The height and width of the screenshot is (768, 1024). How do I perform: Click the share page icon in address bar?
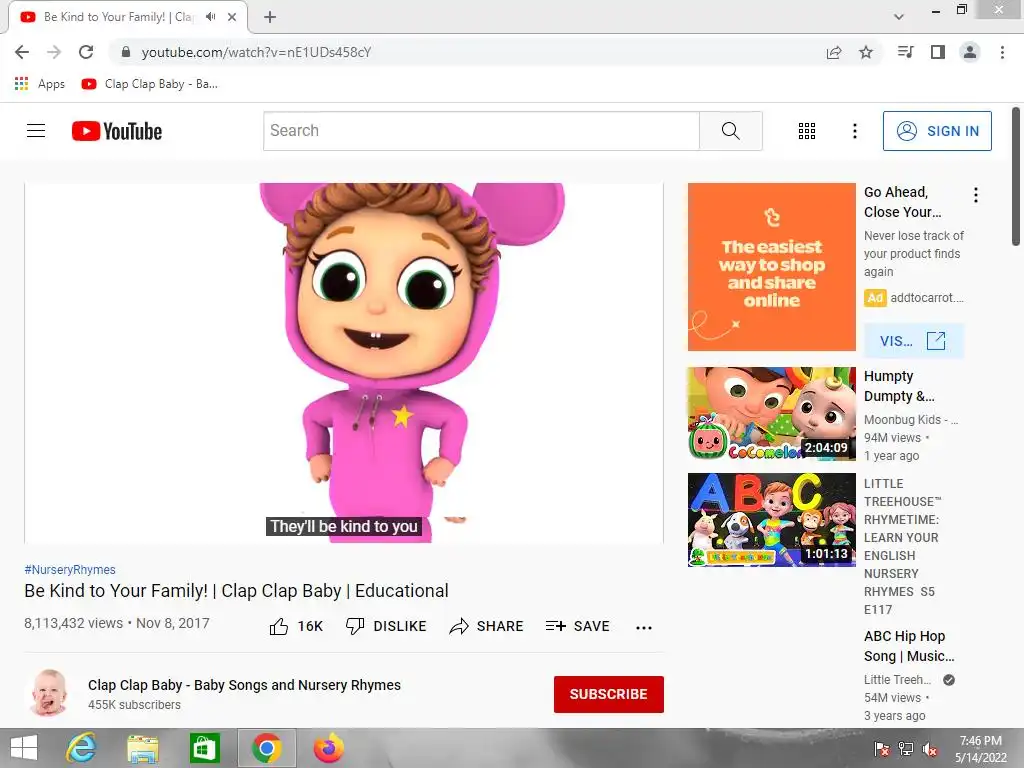click(834, 52)
